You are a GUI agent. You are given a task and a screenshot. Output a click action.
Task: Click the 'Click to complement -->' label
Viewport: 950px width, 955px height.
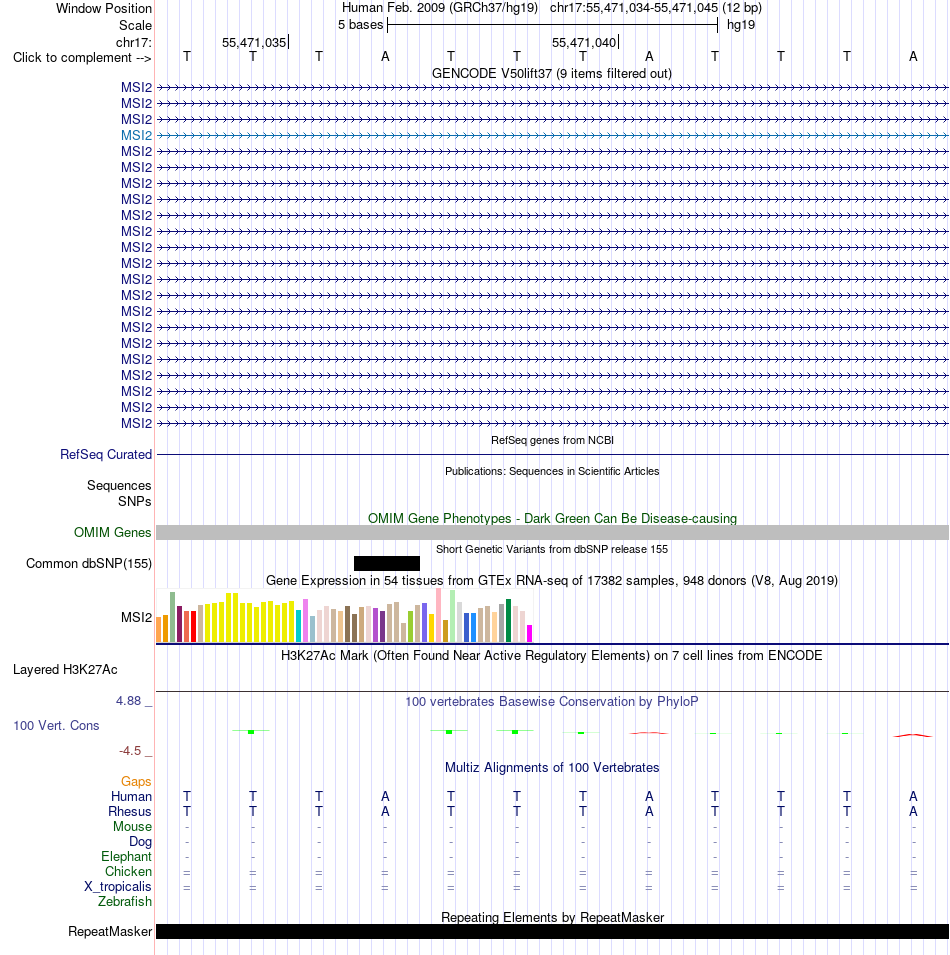pyautogui.click(x=82, y=58)
